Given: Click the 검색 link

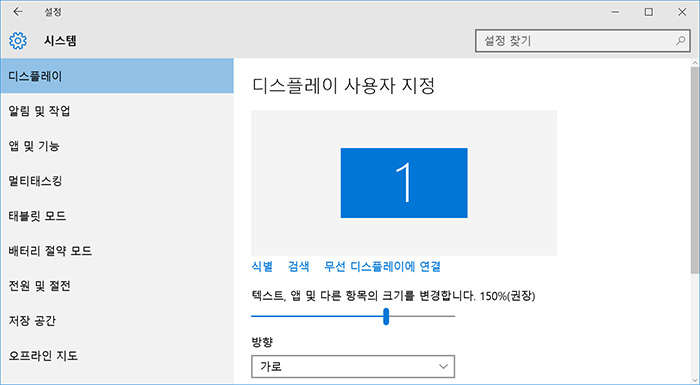Looking at the screenshot, I should 299,267.
